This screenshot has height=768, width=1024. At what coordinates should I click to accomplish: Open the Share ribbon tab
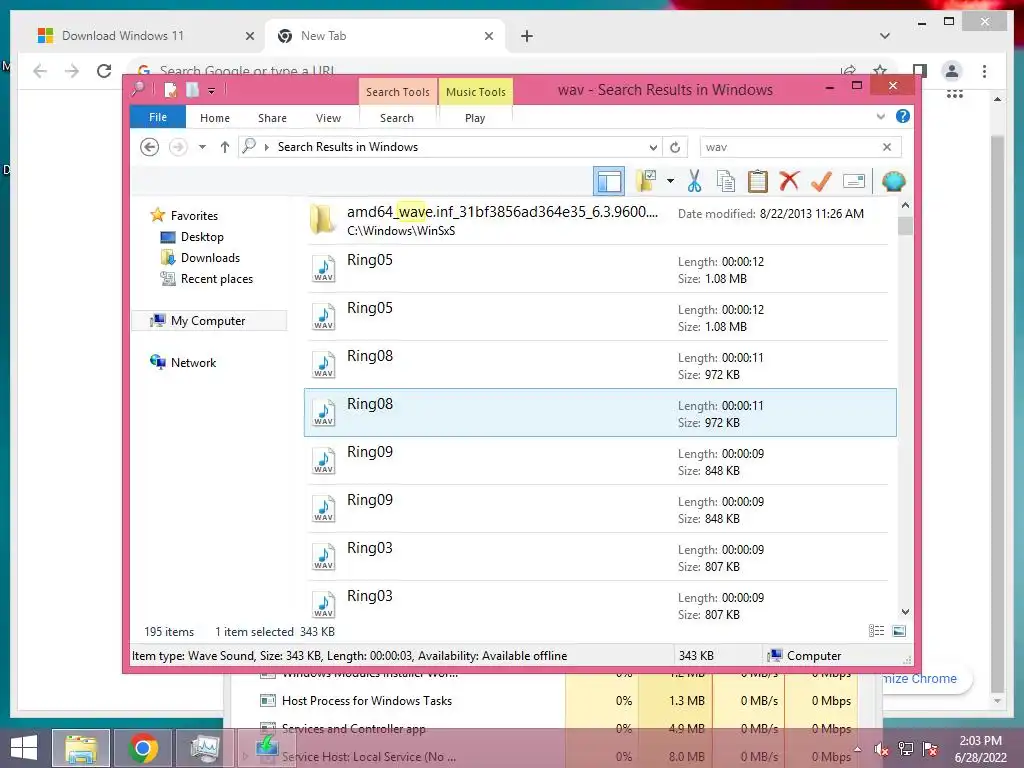pyautogui.click(x=272, y=118)
